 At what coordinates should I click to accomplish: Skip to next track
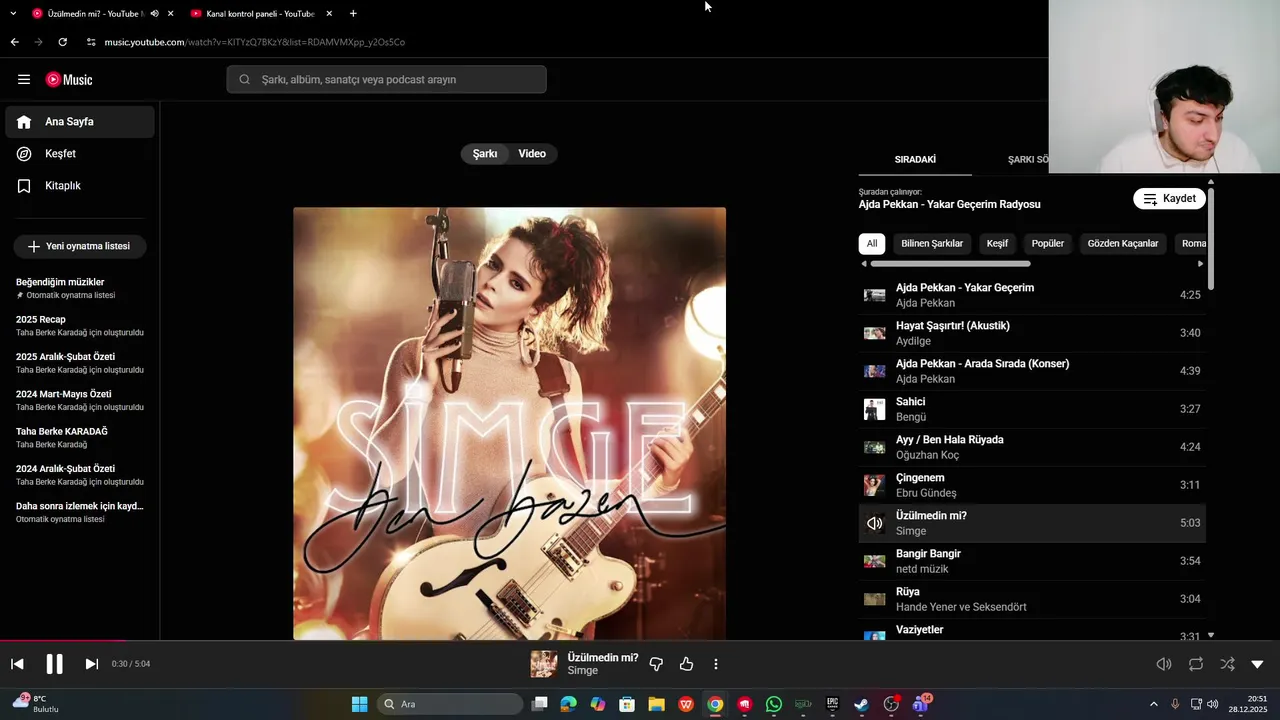[91, 664]
